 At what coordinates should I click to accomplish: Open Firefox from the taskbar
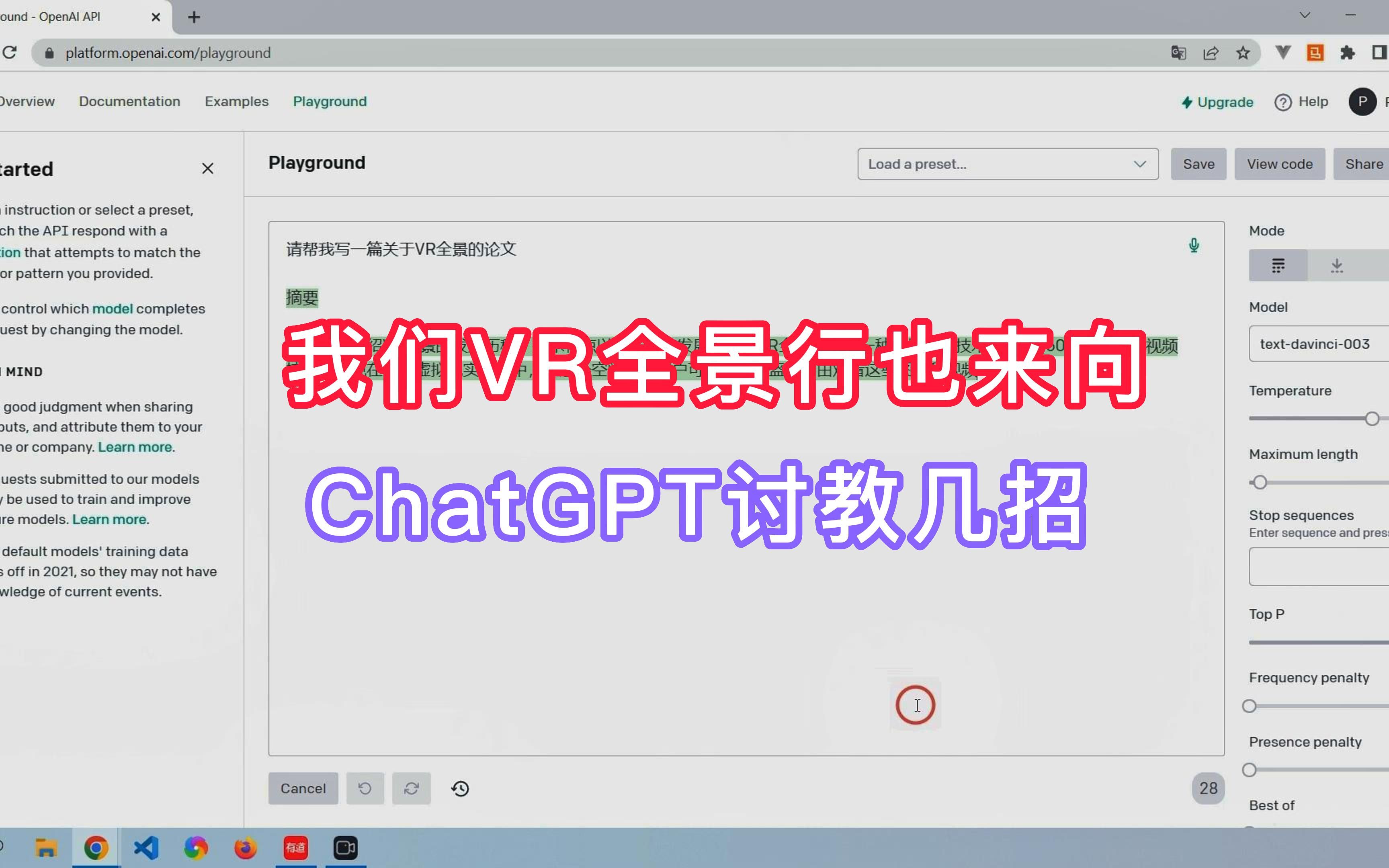click(246, 848)
